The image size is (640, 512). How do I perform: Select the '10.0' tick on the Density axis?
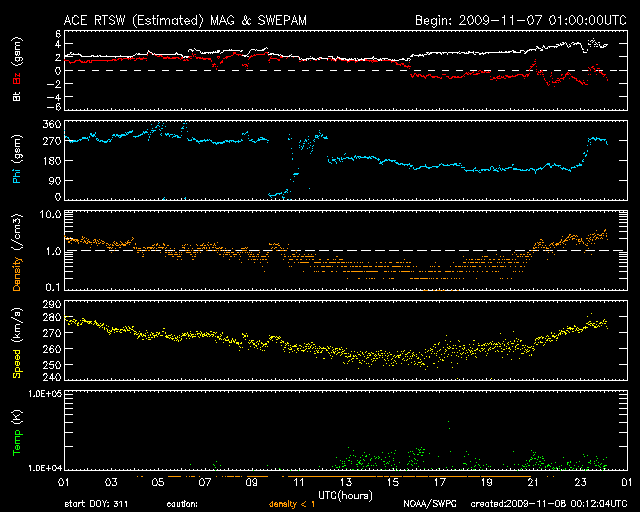tap(51, 214)
